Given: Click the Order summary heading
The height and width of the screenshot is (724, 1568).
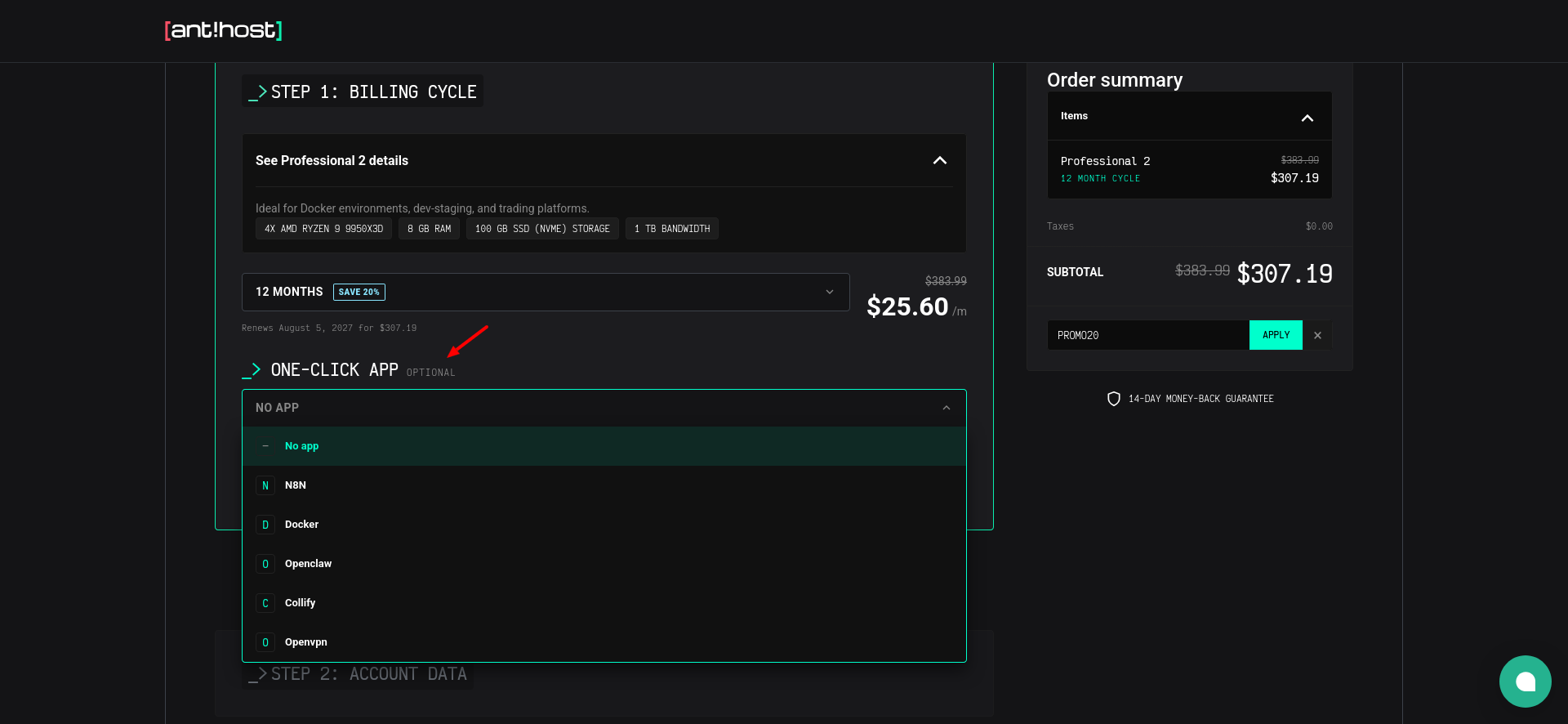Looking at the screenshot, I should 1115,80.
